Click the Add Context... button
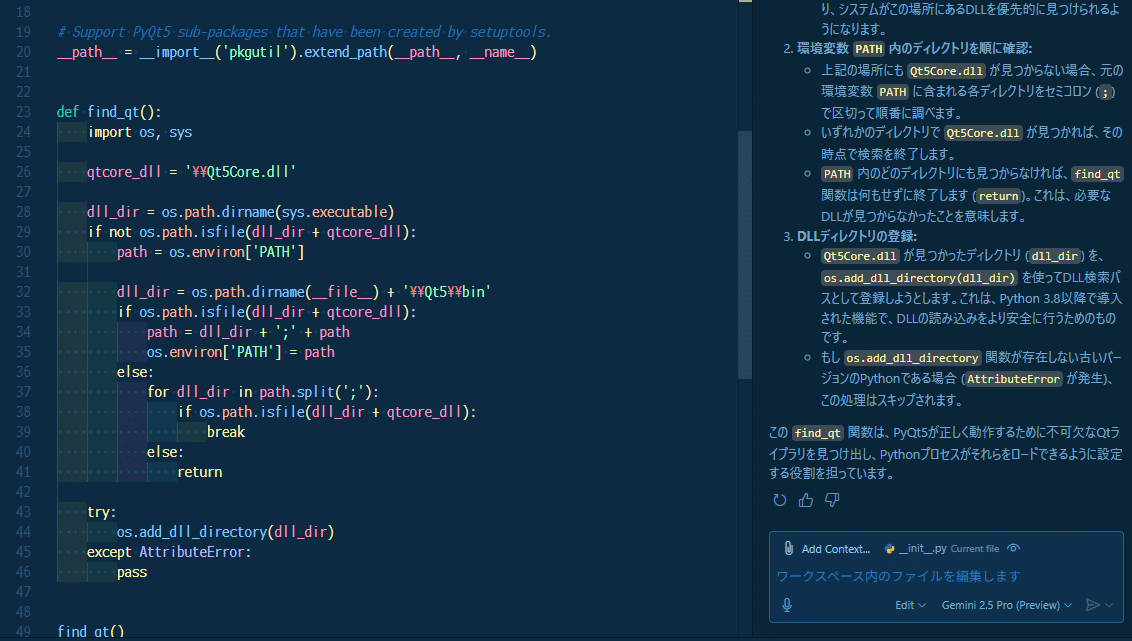Viewport: 1132px width, 641px height. click(x=837, y=548)
